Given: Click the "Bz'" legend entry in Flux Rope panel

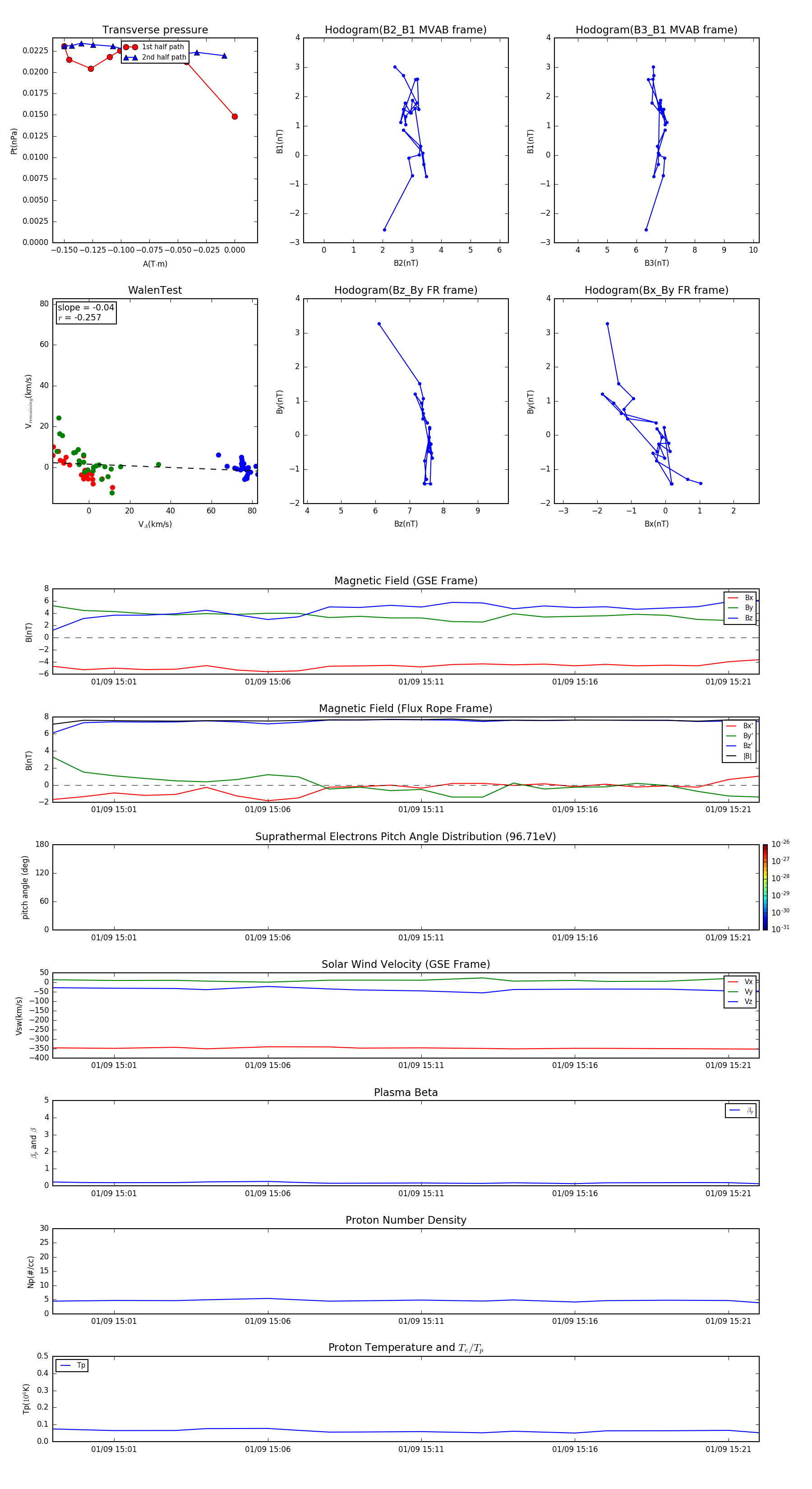Looking at the screenshot, I should pyautogui.click(x=740, y=746).
